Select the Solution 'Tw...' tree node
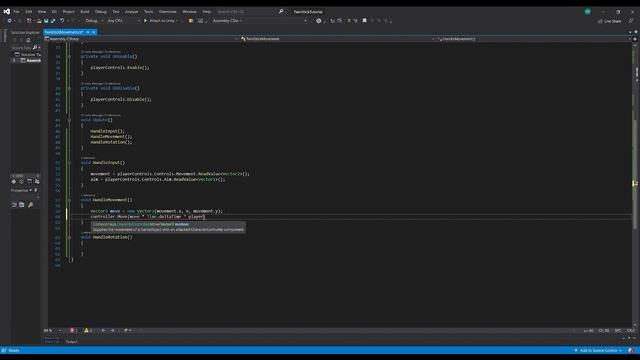This screenshot has width=640, height=360. pyautogui.click(x=29, y=54)
